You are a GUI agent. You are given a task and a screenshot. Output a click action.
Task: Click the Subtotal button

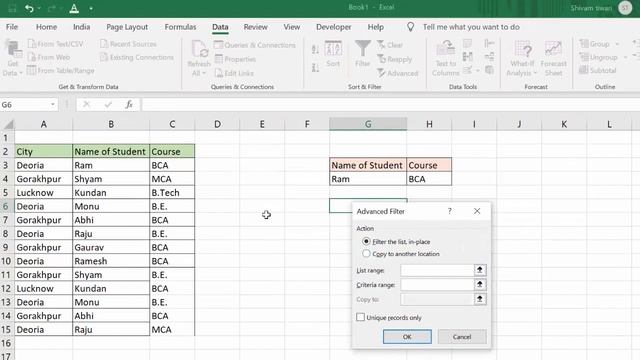pos(598,70)
